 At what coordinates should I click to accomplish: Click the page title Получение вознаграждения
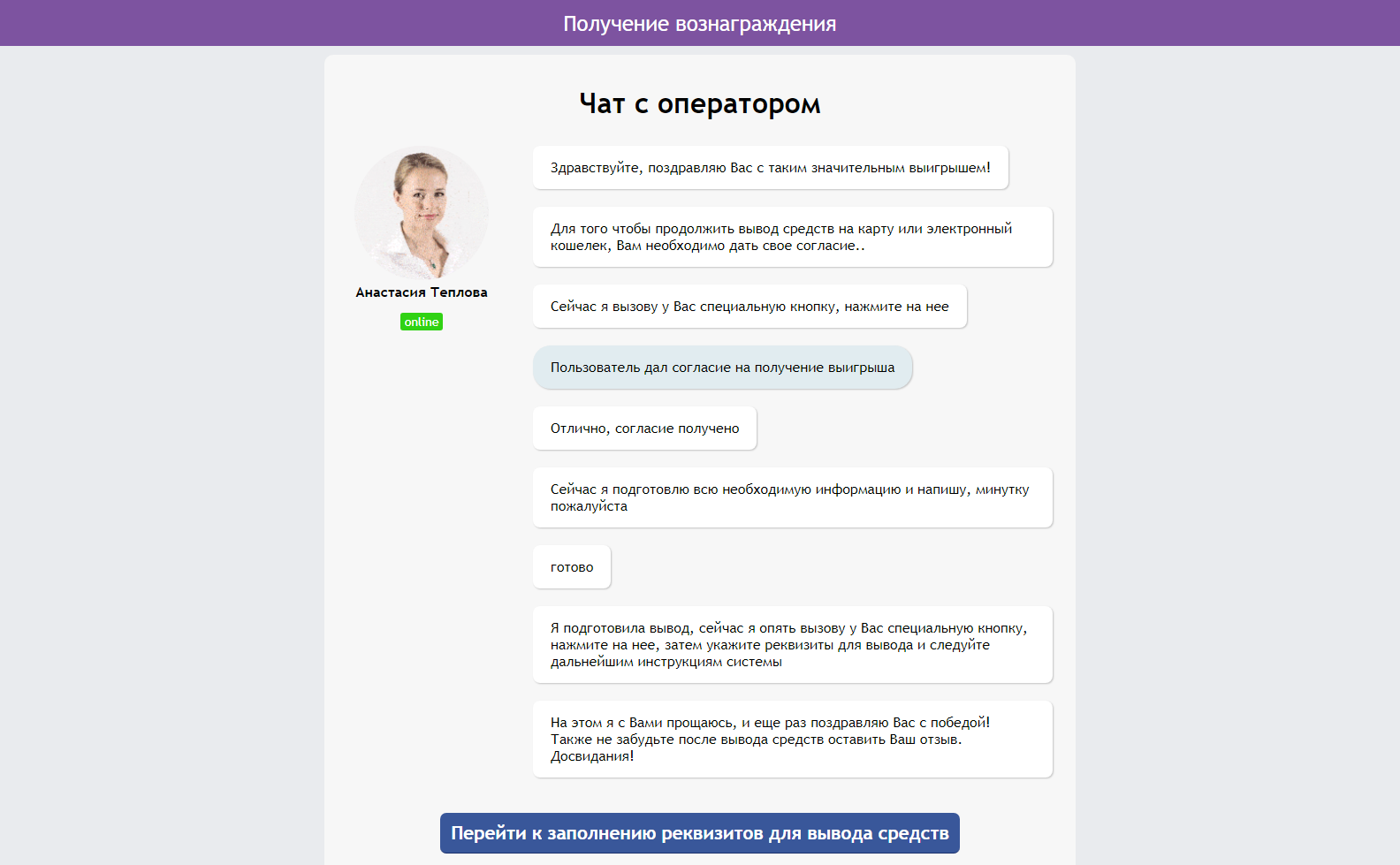coord(700,24)
